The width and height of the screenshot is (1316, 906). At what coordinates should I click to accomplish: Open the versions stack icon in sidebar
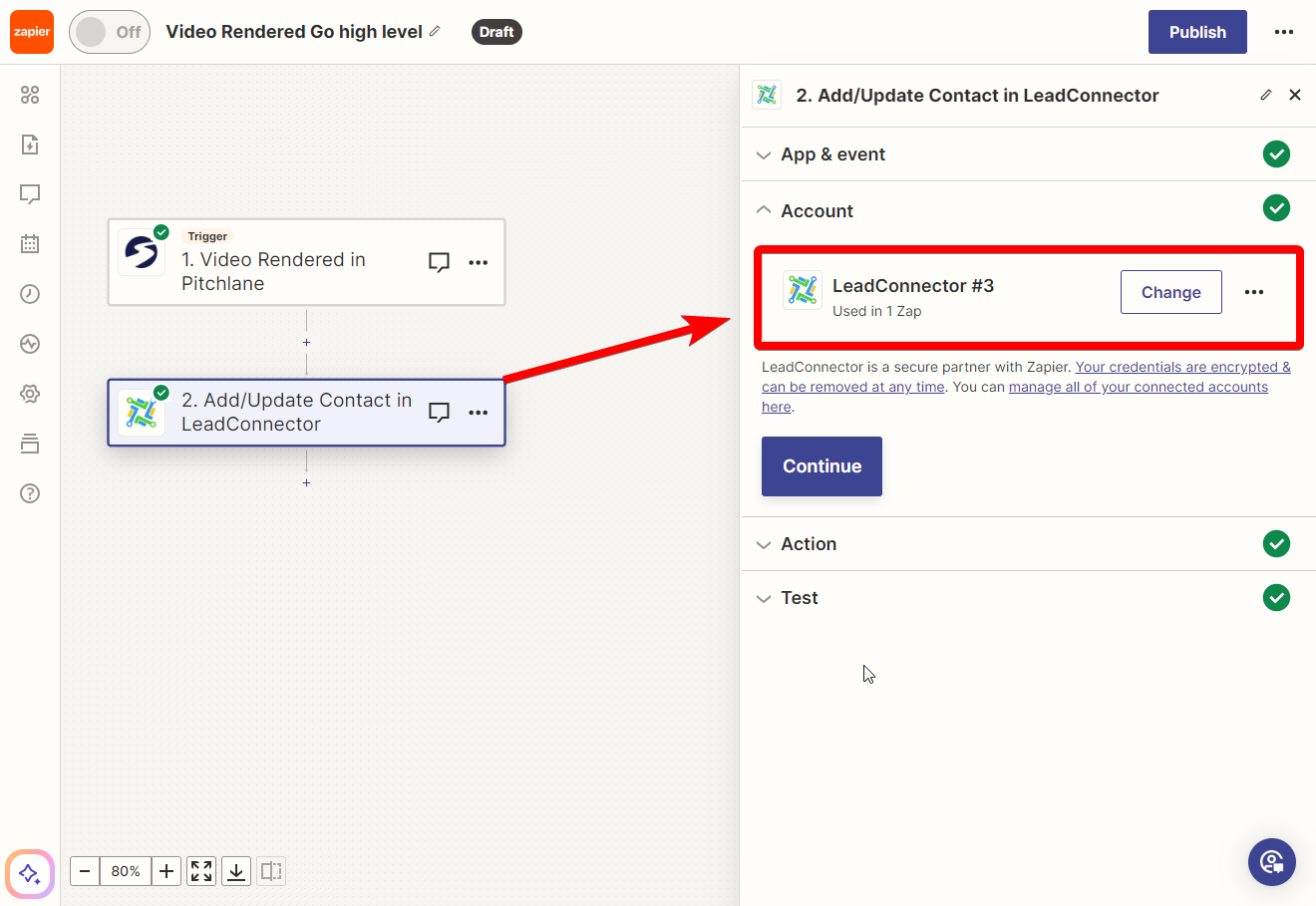tap(30, 444)
